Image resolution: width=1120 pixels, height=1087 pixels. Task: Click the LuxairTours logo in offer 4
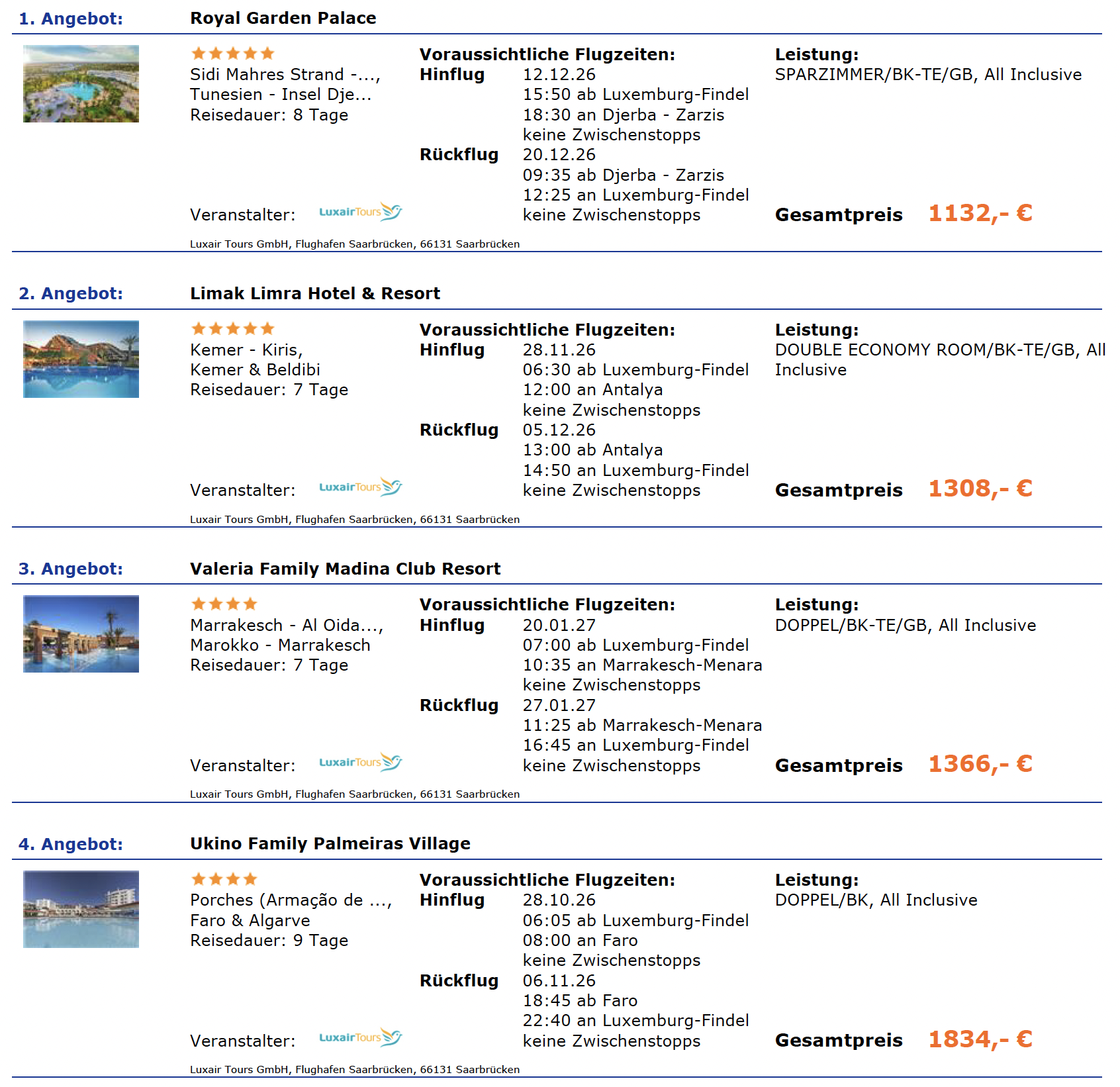coord(360,1037)
